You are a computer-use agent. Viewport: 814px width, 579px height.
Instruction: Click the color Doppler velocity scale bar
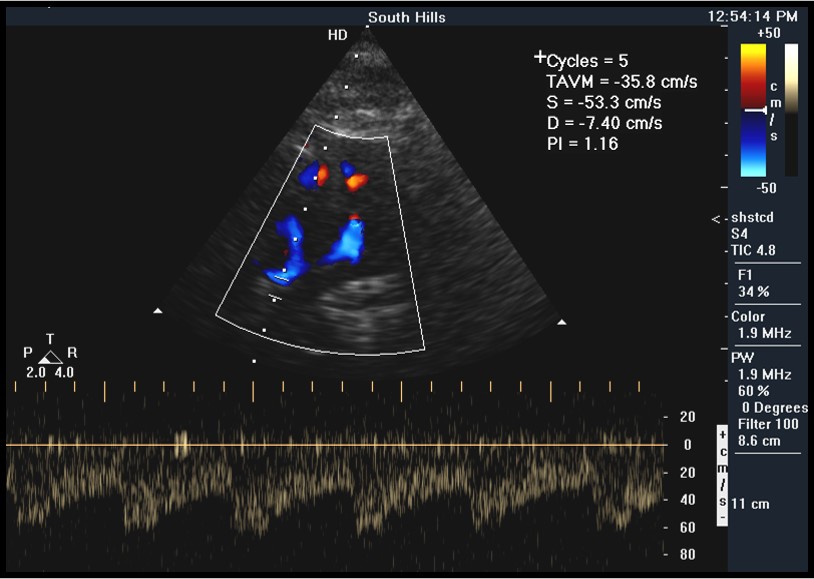pyautogui.click(x=753, y=109)
